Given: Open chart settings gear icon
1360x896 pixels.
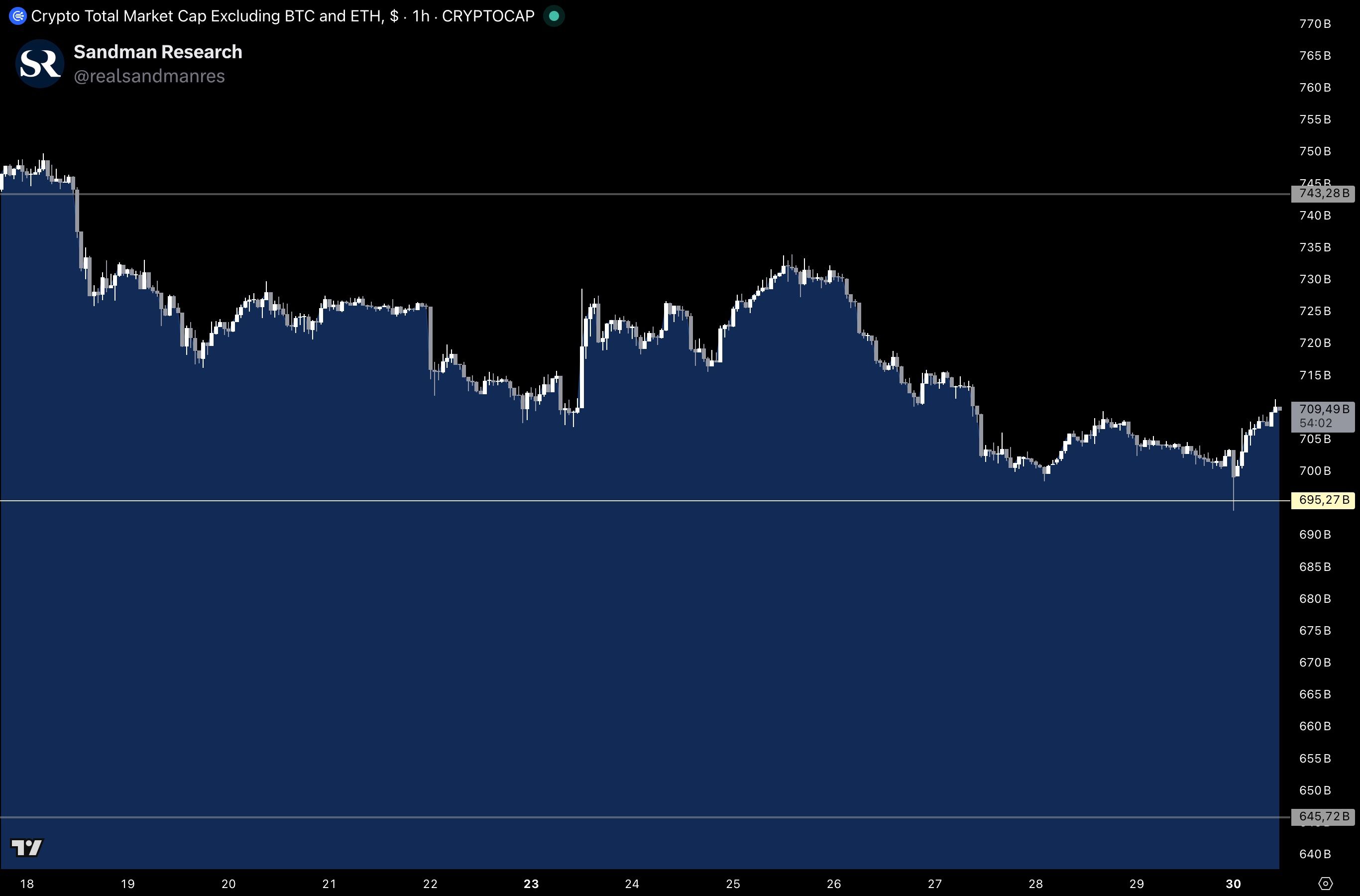Looking at the screenshot, I should [1326, 884].
